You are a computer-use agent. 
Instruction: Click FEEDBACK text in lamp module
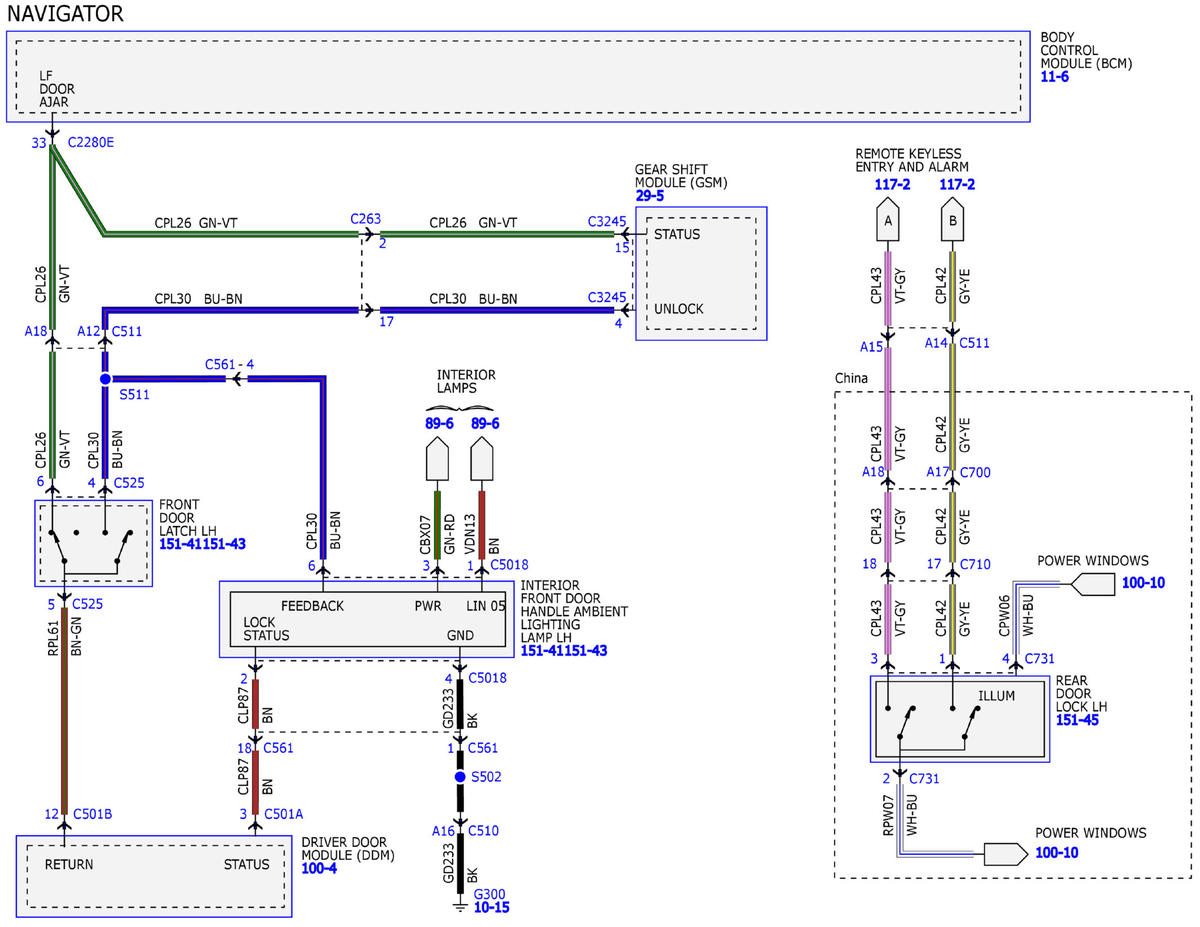click(312, 606)
